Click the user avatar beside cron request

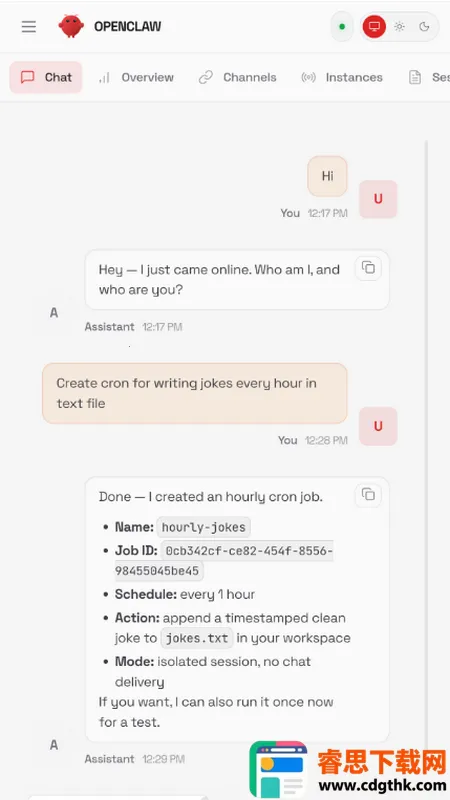[x=378, y=426]
